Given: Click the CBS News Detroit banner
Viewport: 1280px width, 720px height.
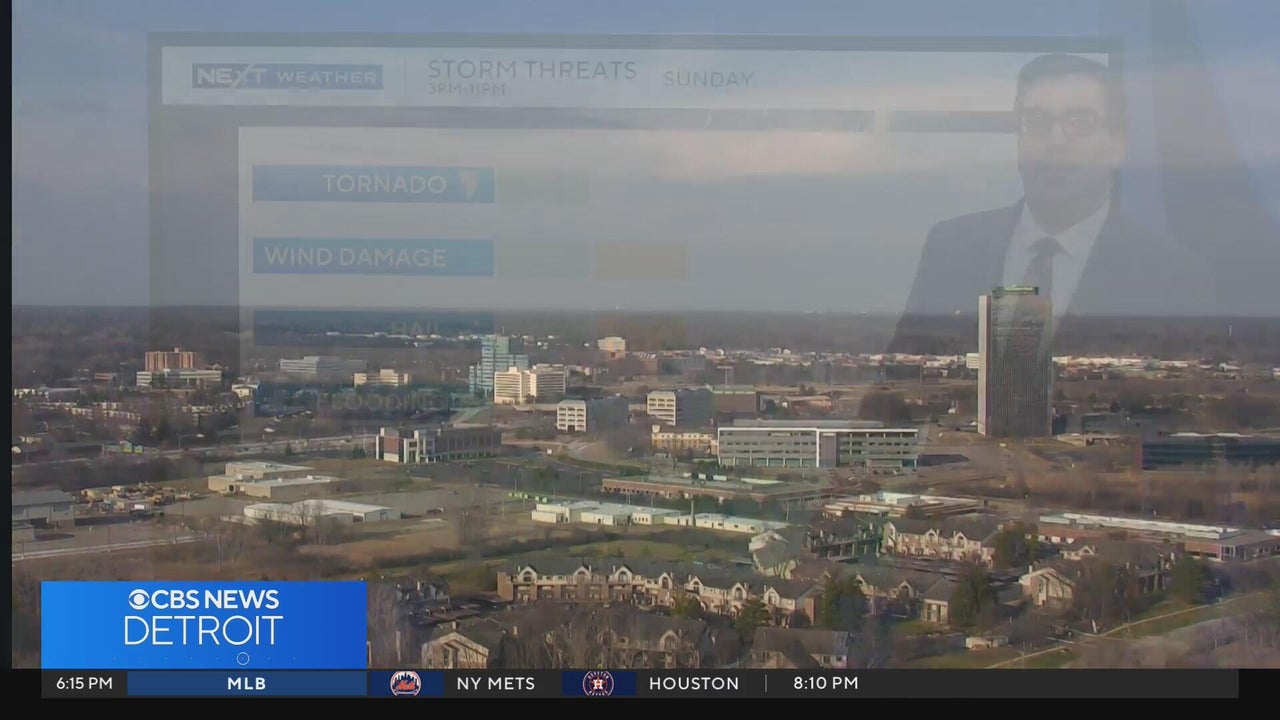Looking at the screenshot, I should [x=204, y=624].
